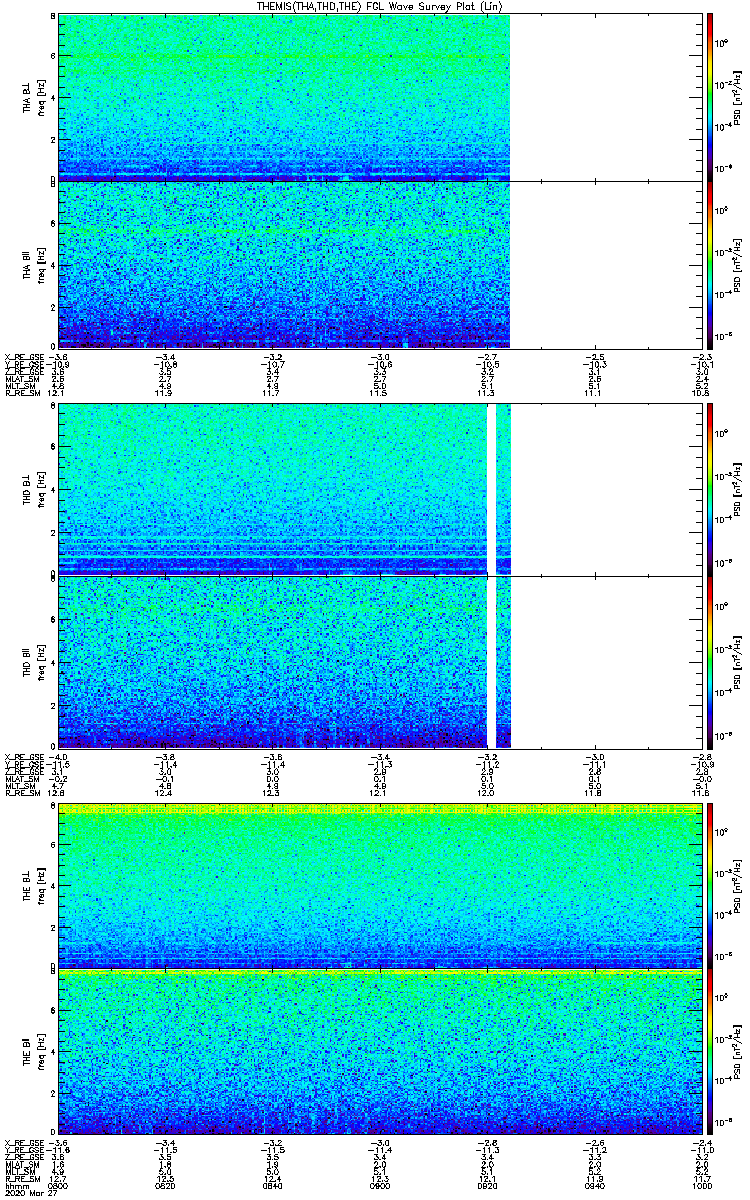Select the THE B-parallel spectrogram panel
The image size is (750, 1200).
(380, 1052)
